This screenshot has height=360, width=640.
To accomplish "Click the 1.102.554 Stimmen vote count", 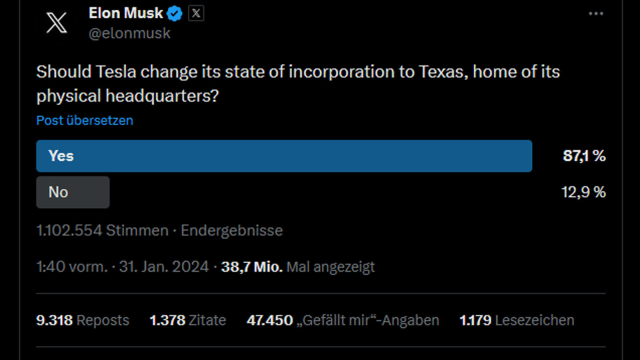I will (102, 231).
